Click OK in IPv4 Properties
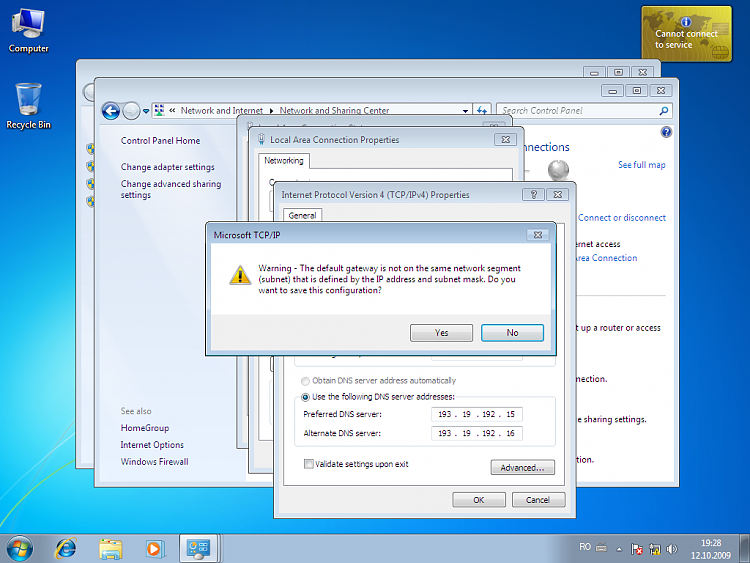The height and width of the screenshot is (563, 750). tap(479, 500)
